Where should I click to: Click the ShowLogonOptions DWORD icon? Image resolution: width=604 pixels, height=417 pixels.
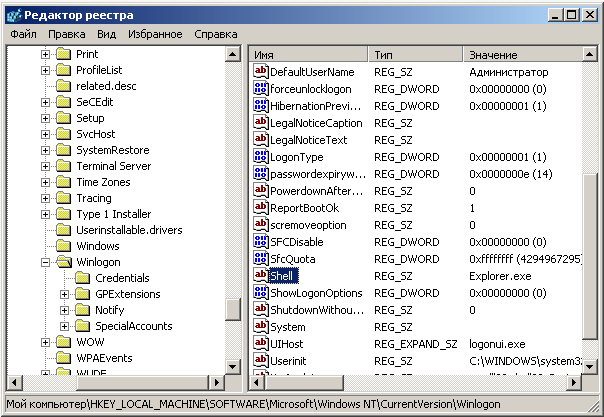click(x=260, y=293)
